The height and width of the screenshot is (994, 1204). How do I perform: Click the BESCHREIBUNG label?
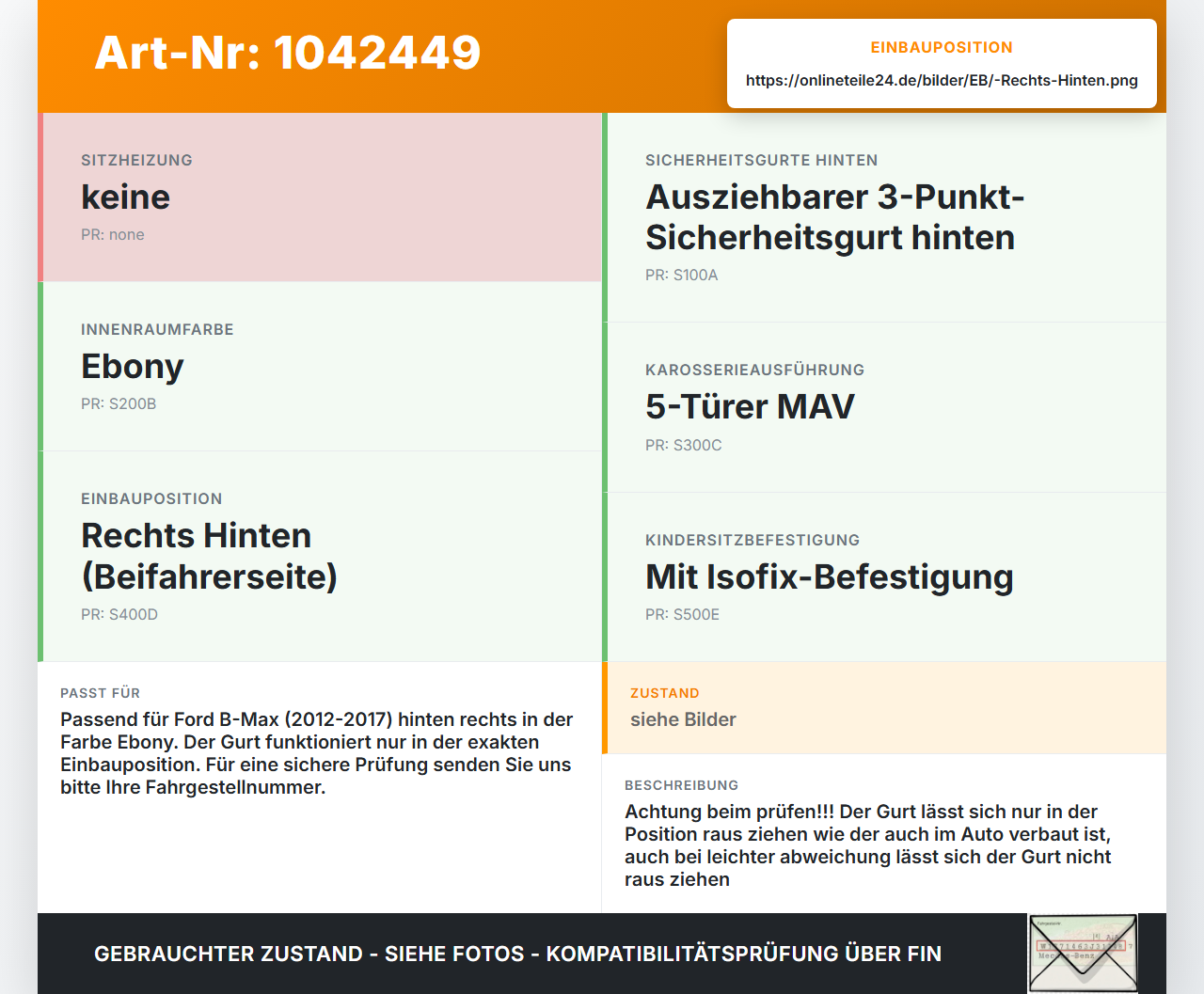[682, 785]
